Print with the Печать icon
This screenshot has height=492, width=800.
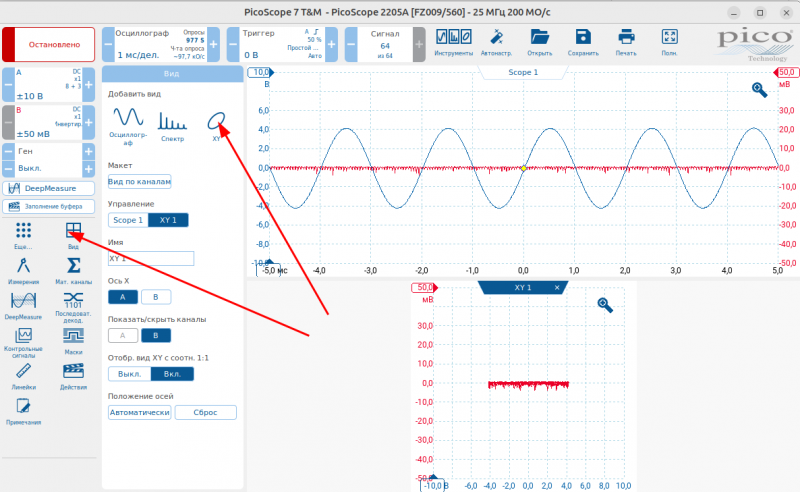(x=626, y=42)
